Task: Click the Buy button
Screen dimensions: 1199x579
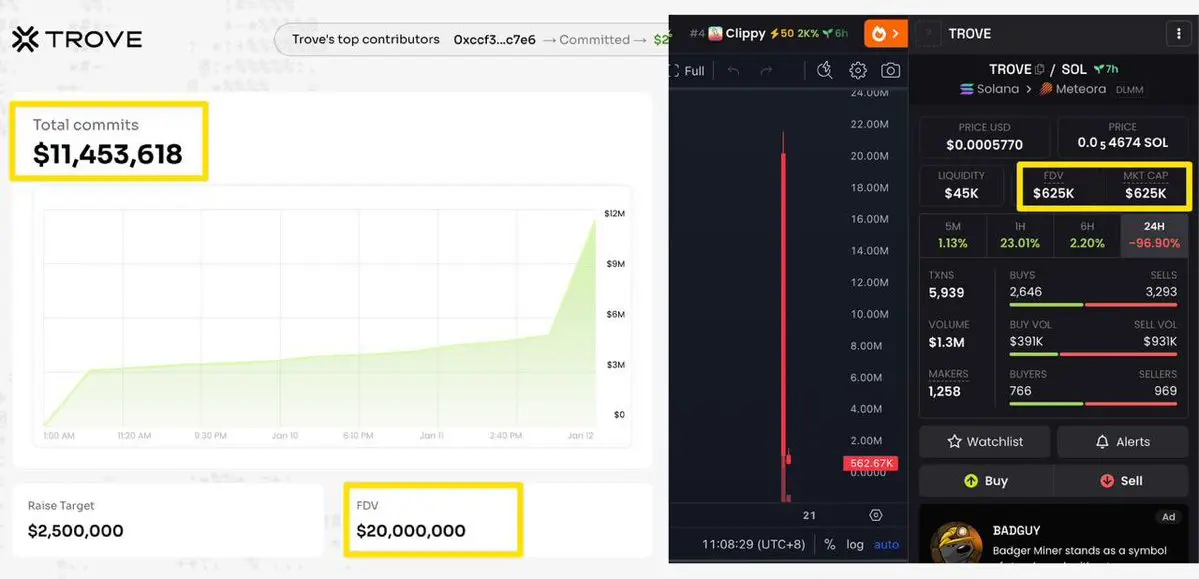Action: (986, 481)
